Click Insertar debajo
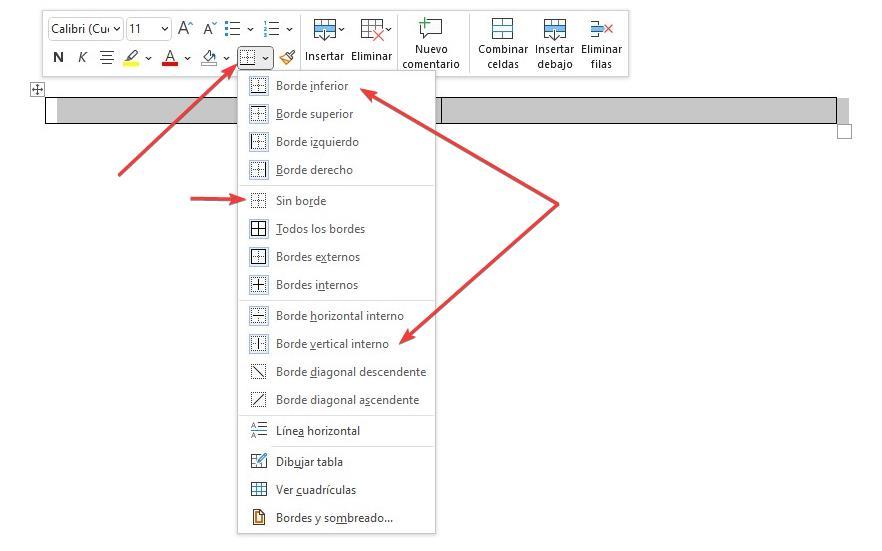This screenshot has width=882, height=551. [x=555, y=44]
